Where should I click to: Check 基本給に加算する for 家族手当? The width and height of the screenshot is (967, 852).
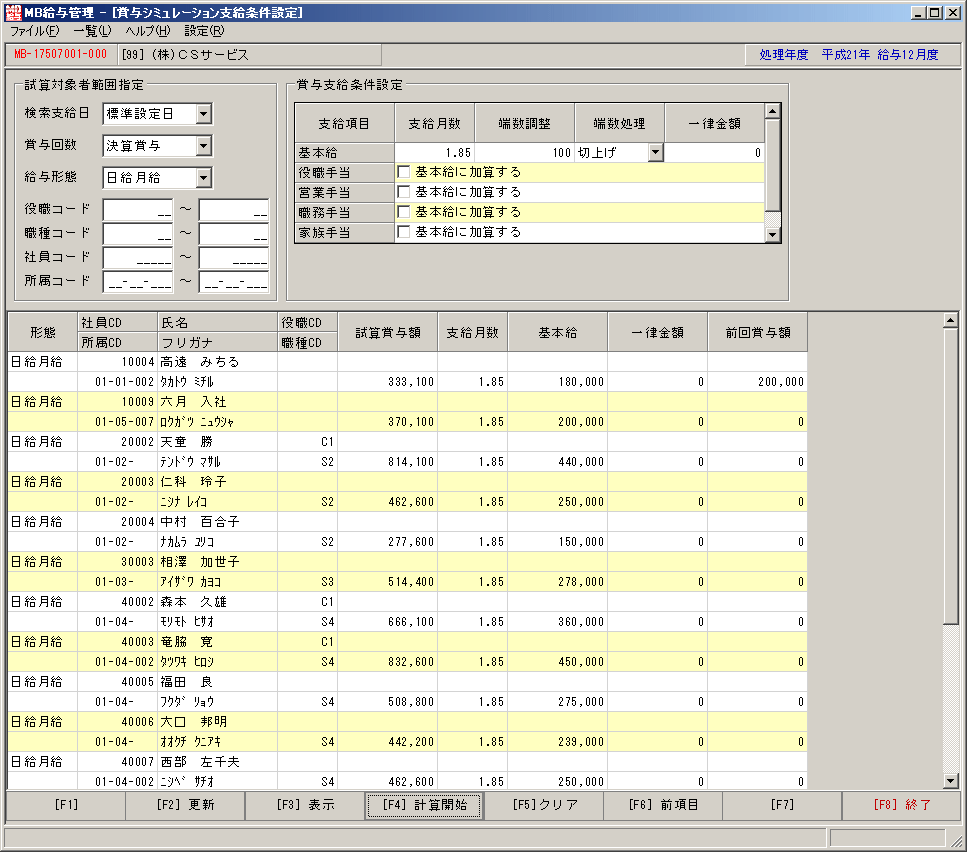coord(404,232)
